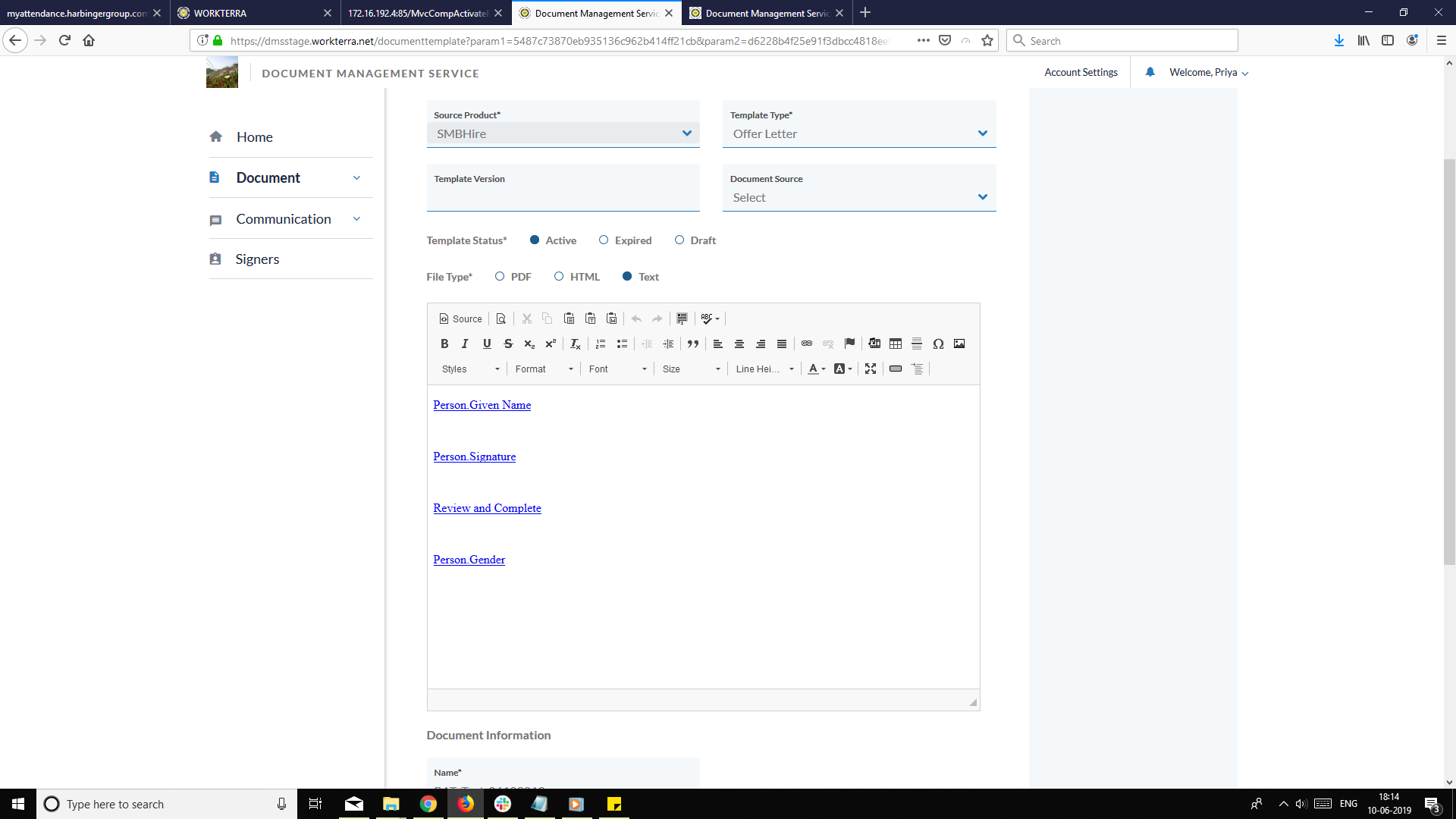Select Expired template status

(604, 240)
